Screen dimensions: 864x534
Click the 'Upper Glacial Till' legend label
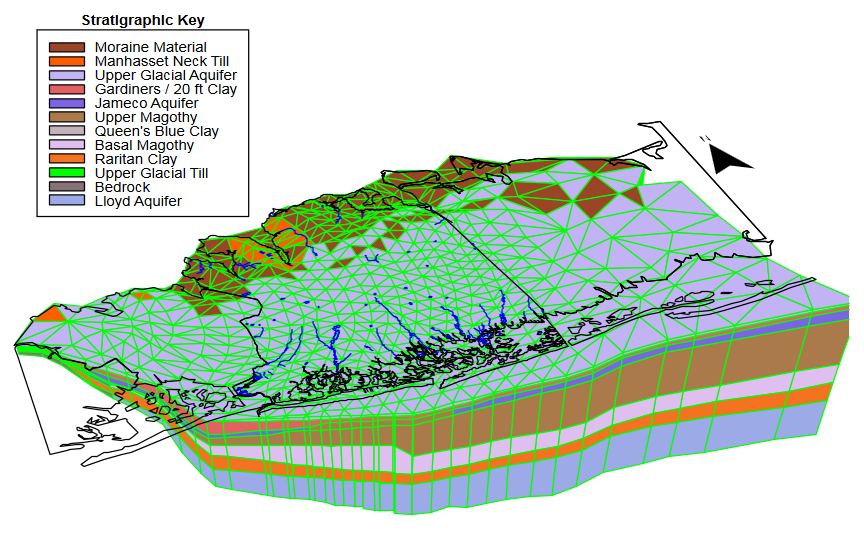click(x=151, y=173)
